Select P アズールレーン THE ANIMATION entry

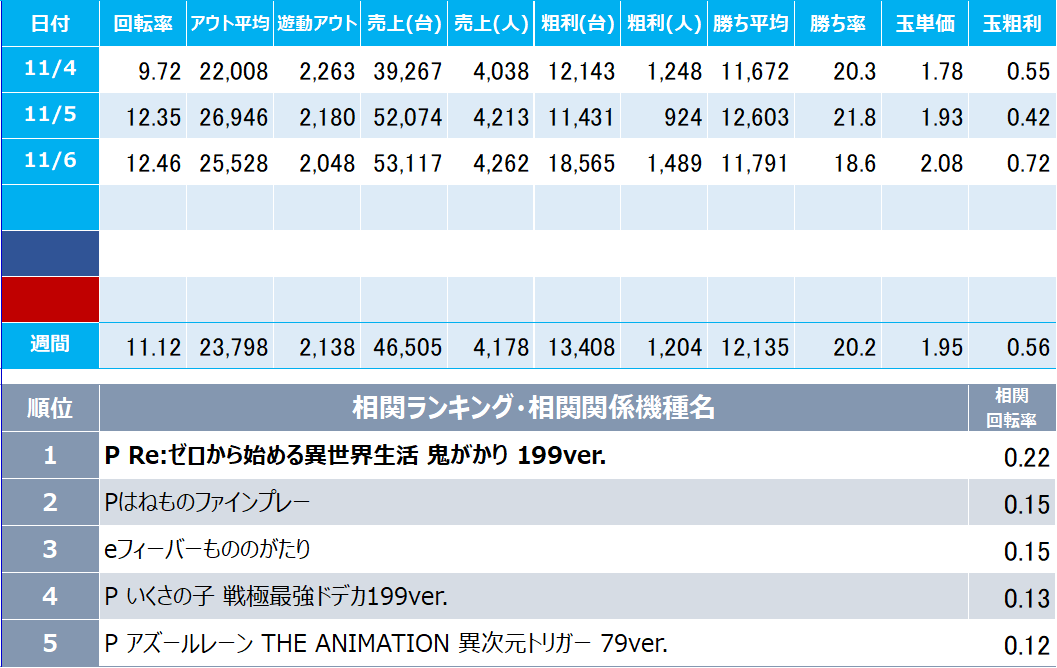386,643
